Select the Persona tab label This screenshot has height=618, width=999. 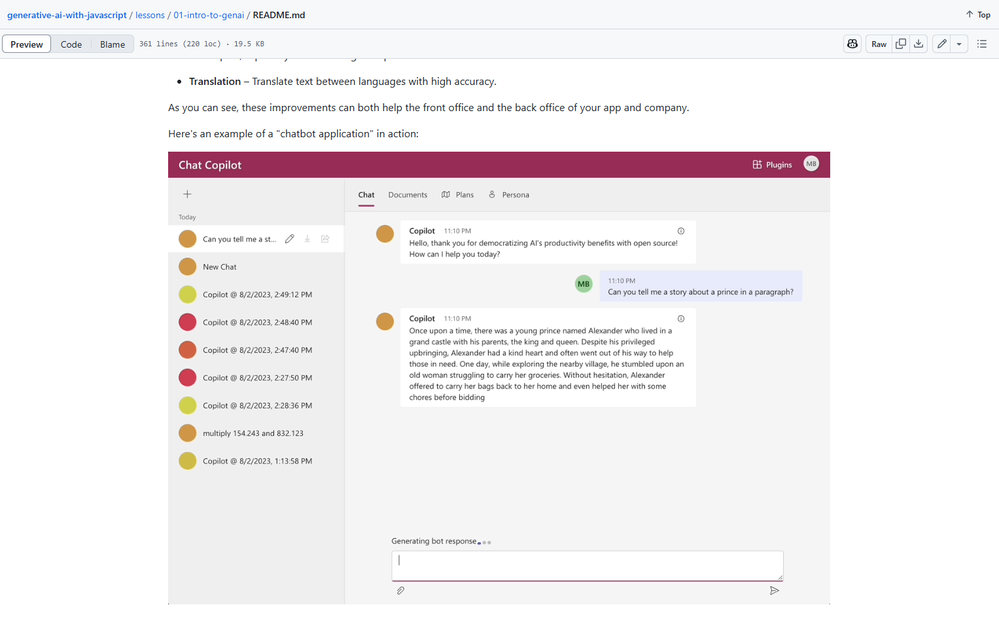(x=515, y=195)
